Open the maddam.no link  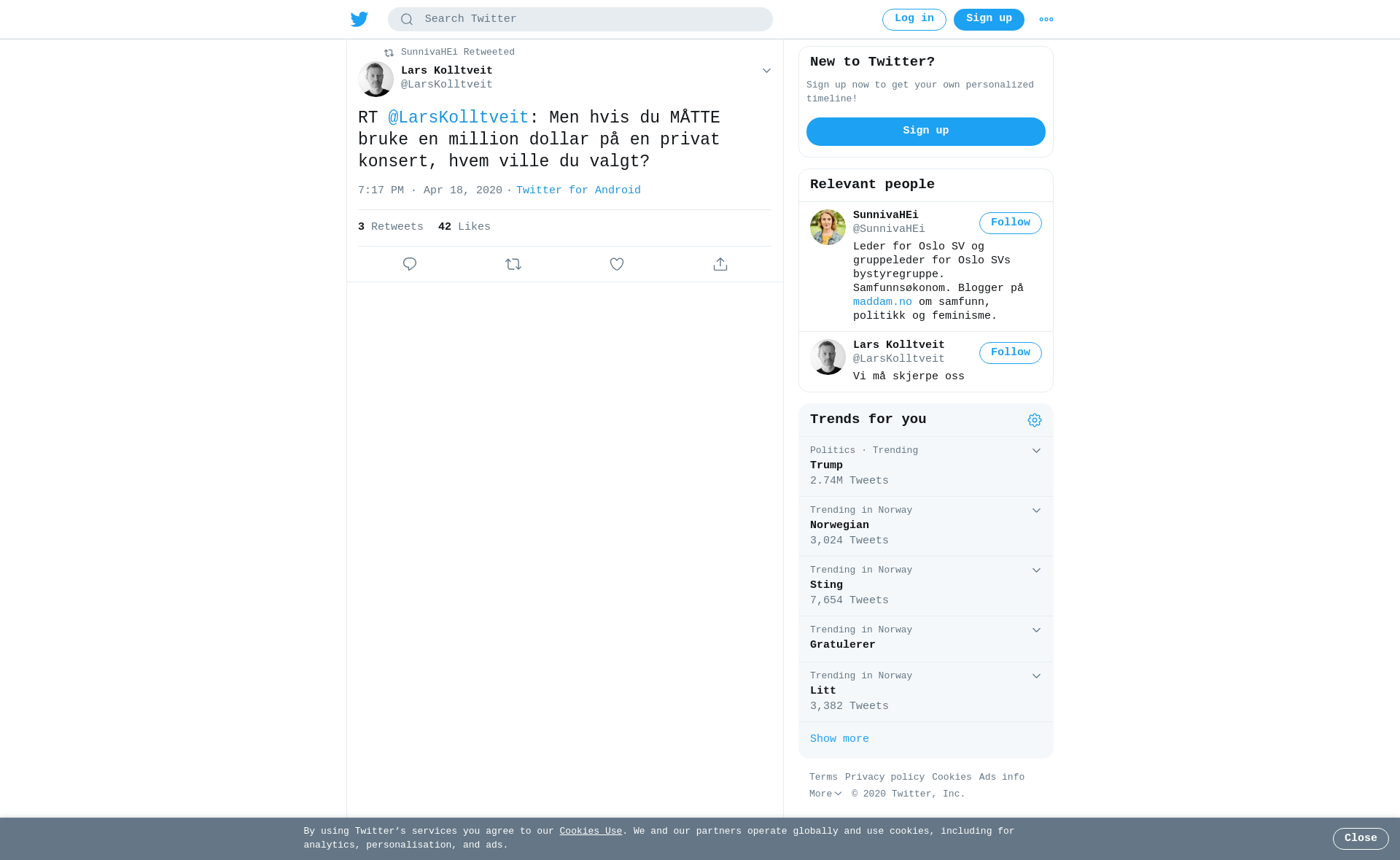[x=882, y=302]
